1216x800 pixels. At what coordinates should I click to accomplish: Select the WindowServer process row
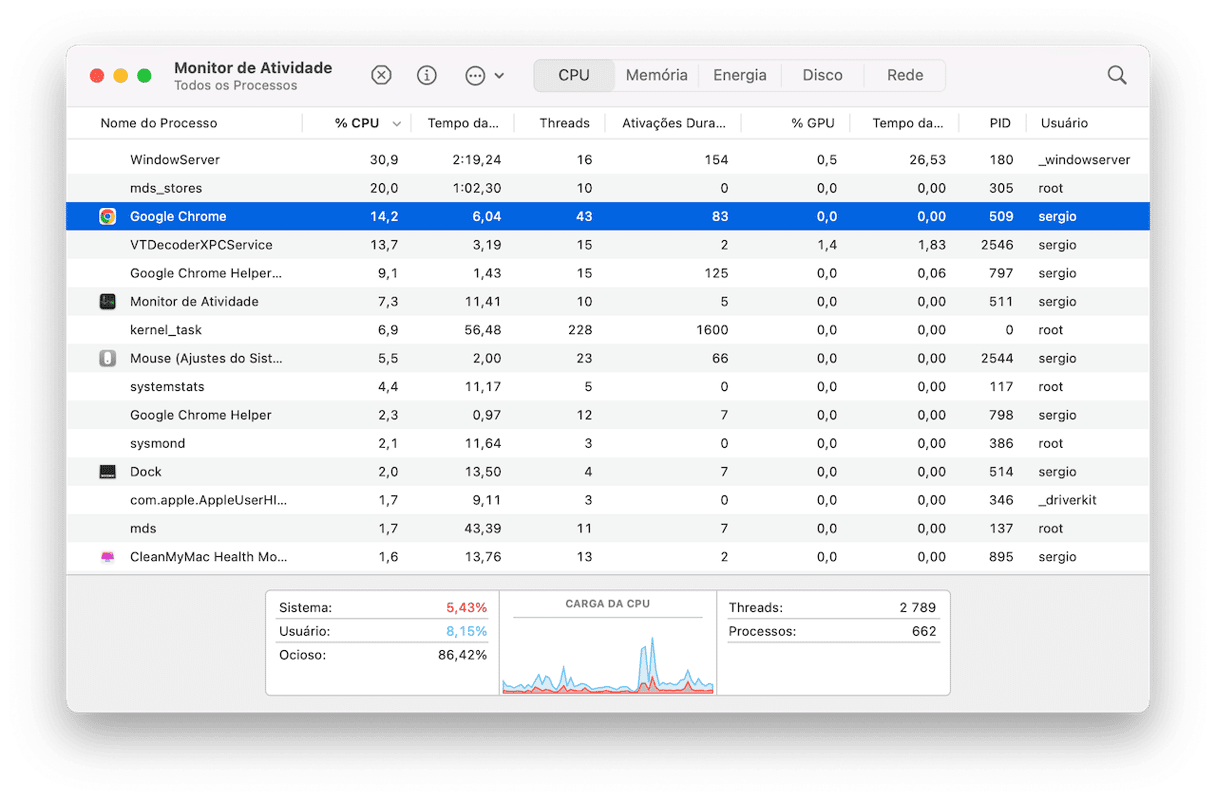608,160
